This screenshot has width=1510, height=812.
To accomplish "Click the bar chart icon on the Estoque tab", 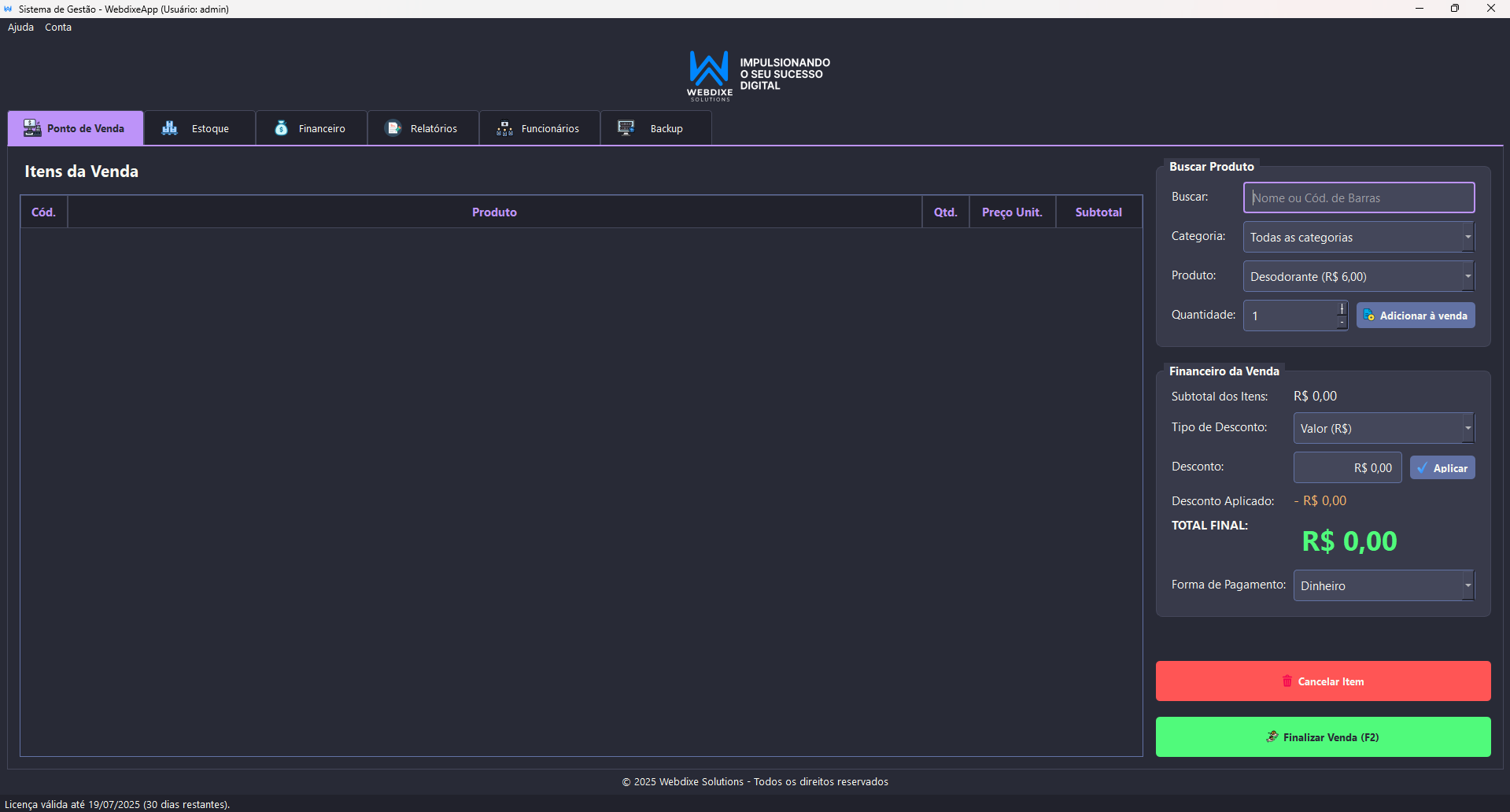I will (169, 127).
